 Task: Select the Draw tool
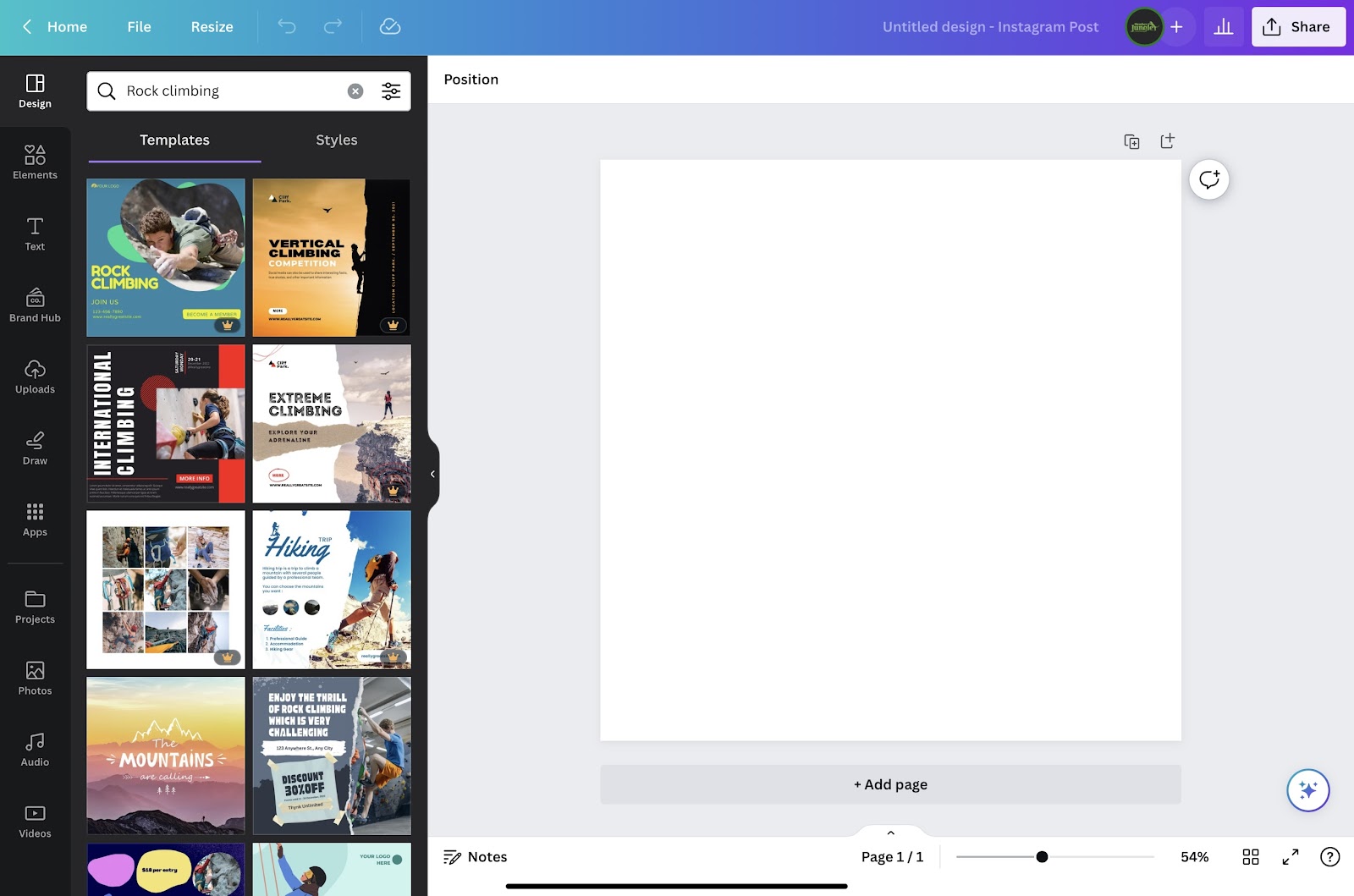[x=35, y=448]
